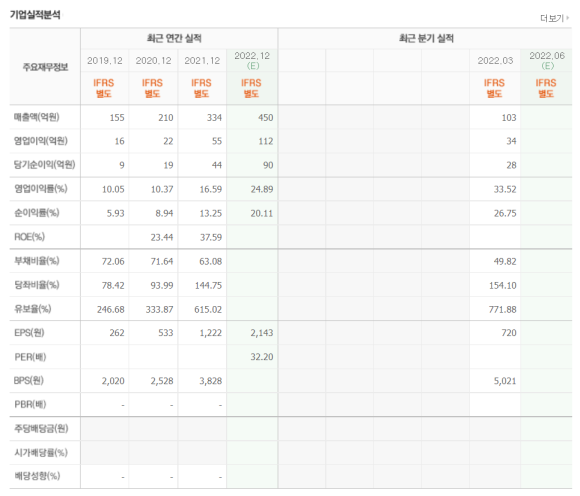Click the 주요재무정보 header cell
The image size is (580, 496).
coord(45,67)
